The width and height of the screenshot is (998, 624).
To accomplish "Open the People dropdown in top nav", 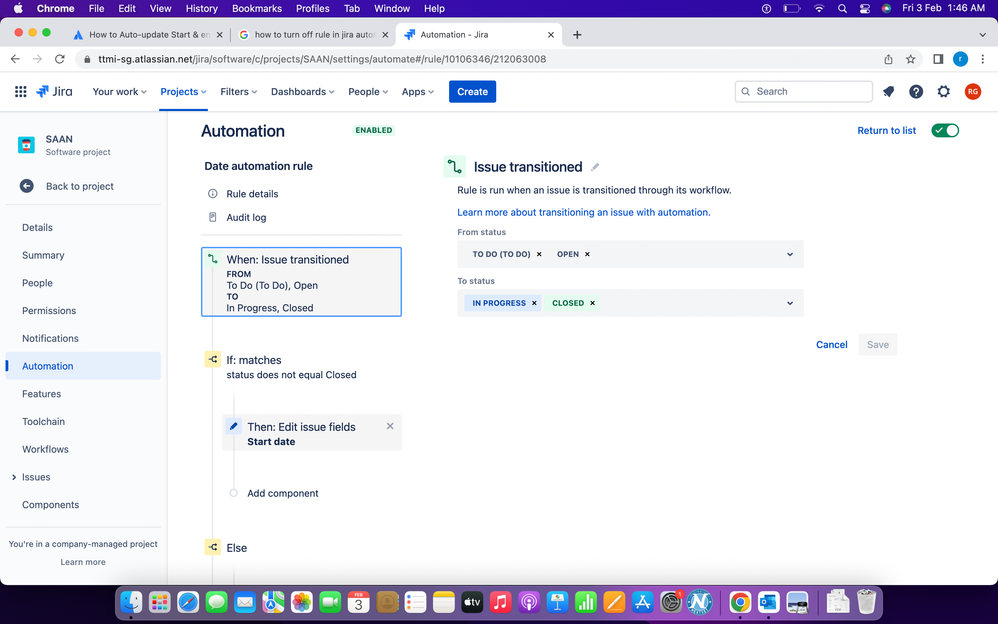I will [368, 92].
